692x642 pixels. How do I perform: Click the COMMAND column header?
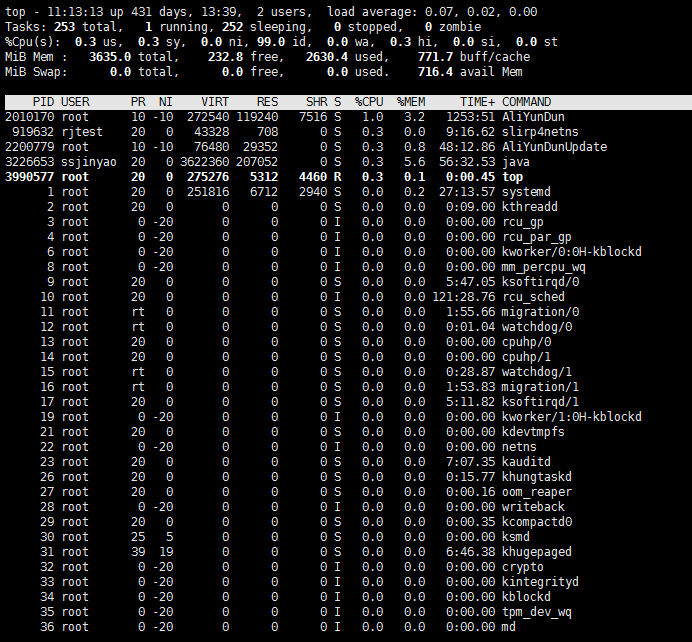[x=527, y=102]
